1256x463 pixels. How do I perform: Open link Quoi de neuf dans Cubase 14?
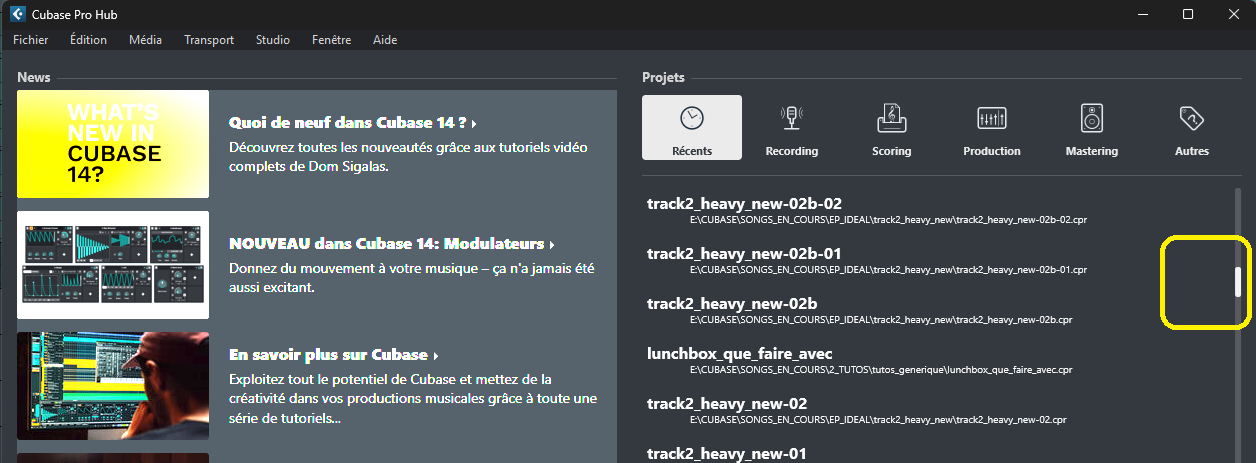(352, 123)
